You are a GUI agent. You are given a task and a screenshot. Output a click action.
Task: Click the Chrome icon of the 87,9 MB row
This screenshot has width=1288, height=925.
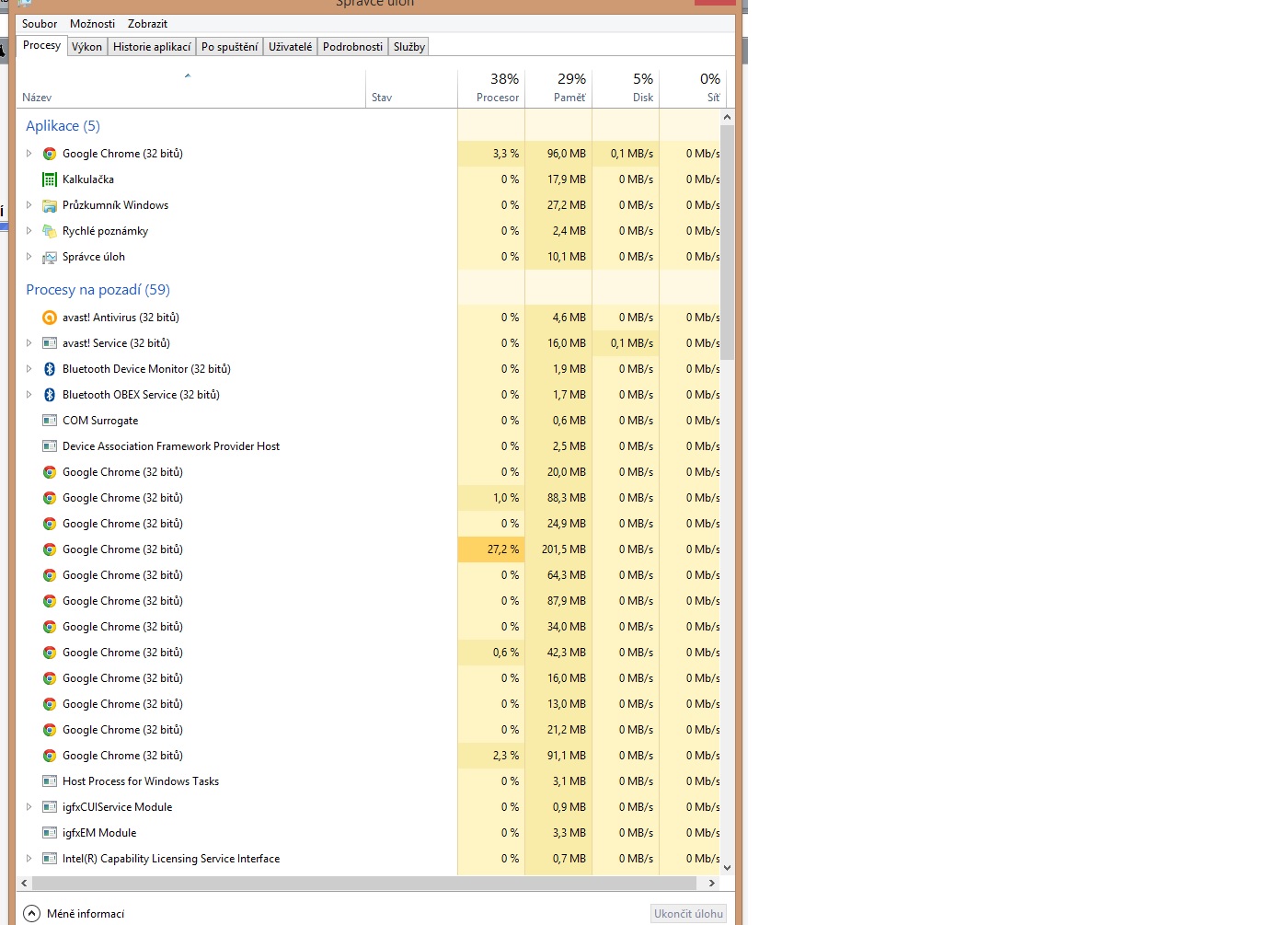(x=50, y=601)
